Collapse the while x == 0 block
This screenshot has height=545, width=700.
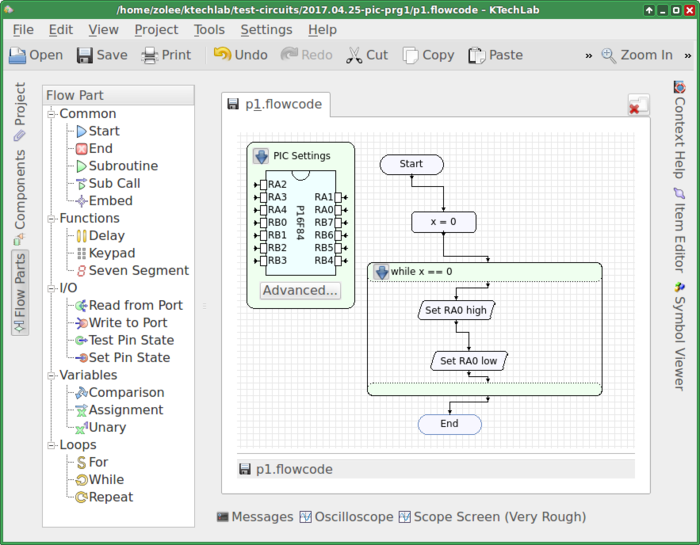coord(379,271)
